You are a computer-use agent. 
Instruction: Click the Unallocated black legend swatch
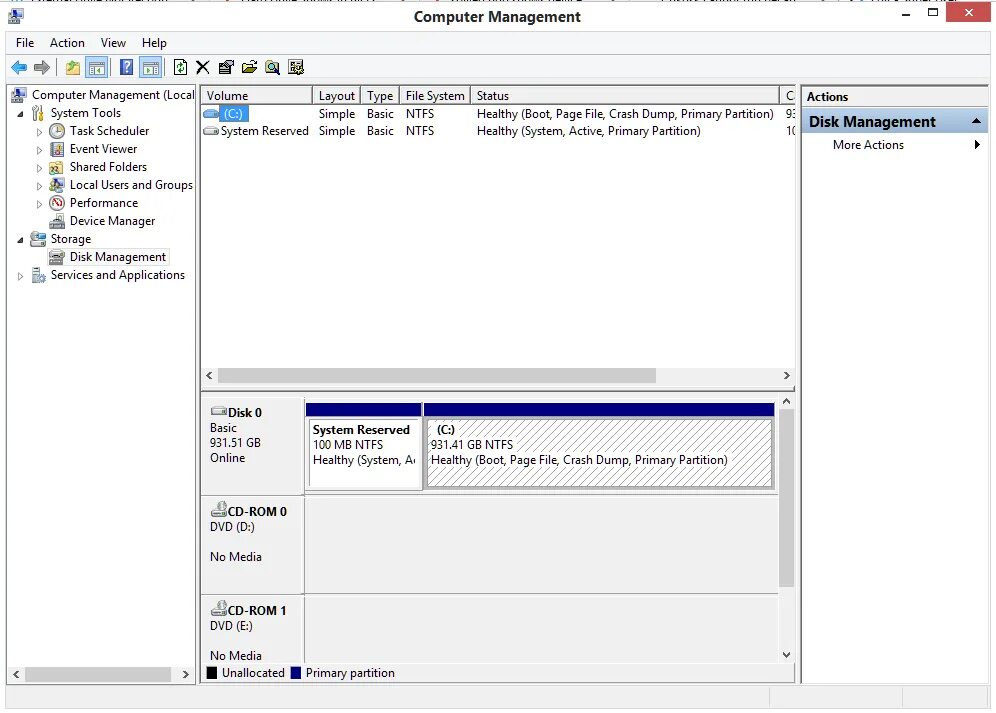(212, 672)
